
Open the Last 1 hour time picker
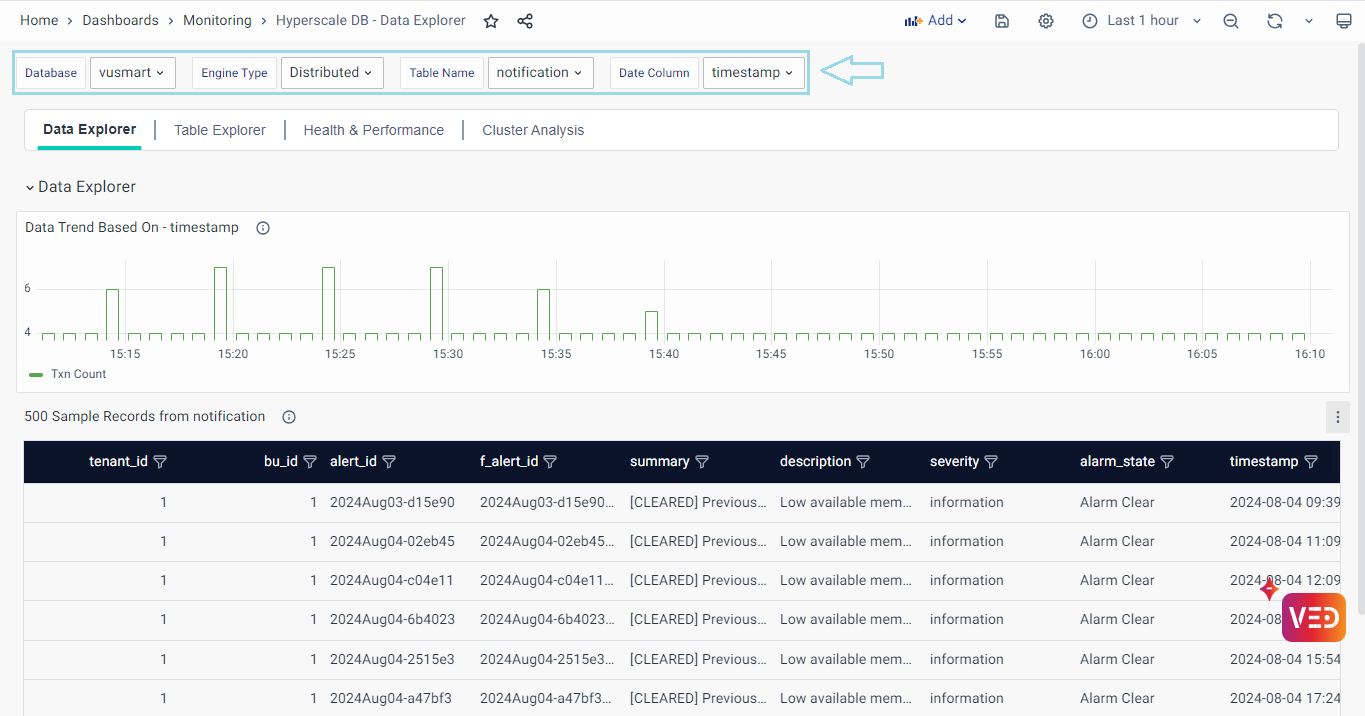coord(1142,21)
